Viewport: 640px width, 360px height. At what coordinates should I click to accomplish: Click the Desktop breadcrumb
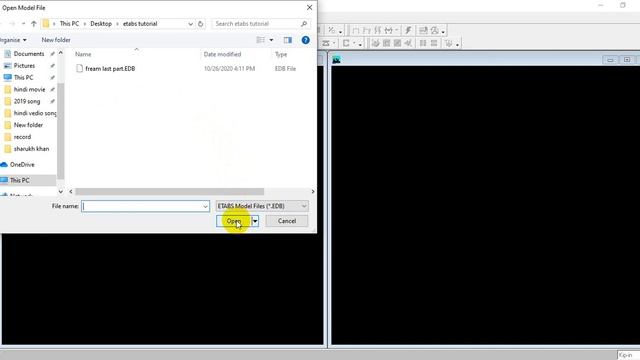(101, 24)
